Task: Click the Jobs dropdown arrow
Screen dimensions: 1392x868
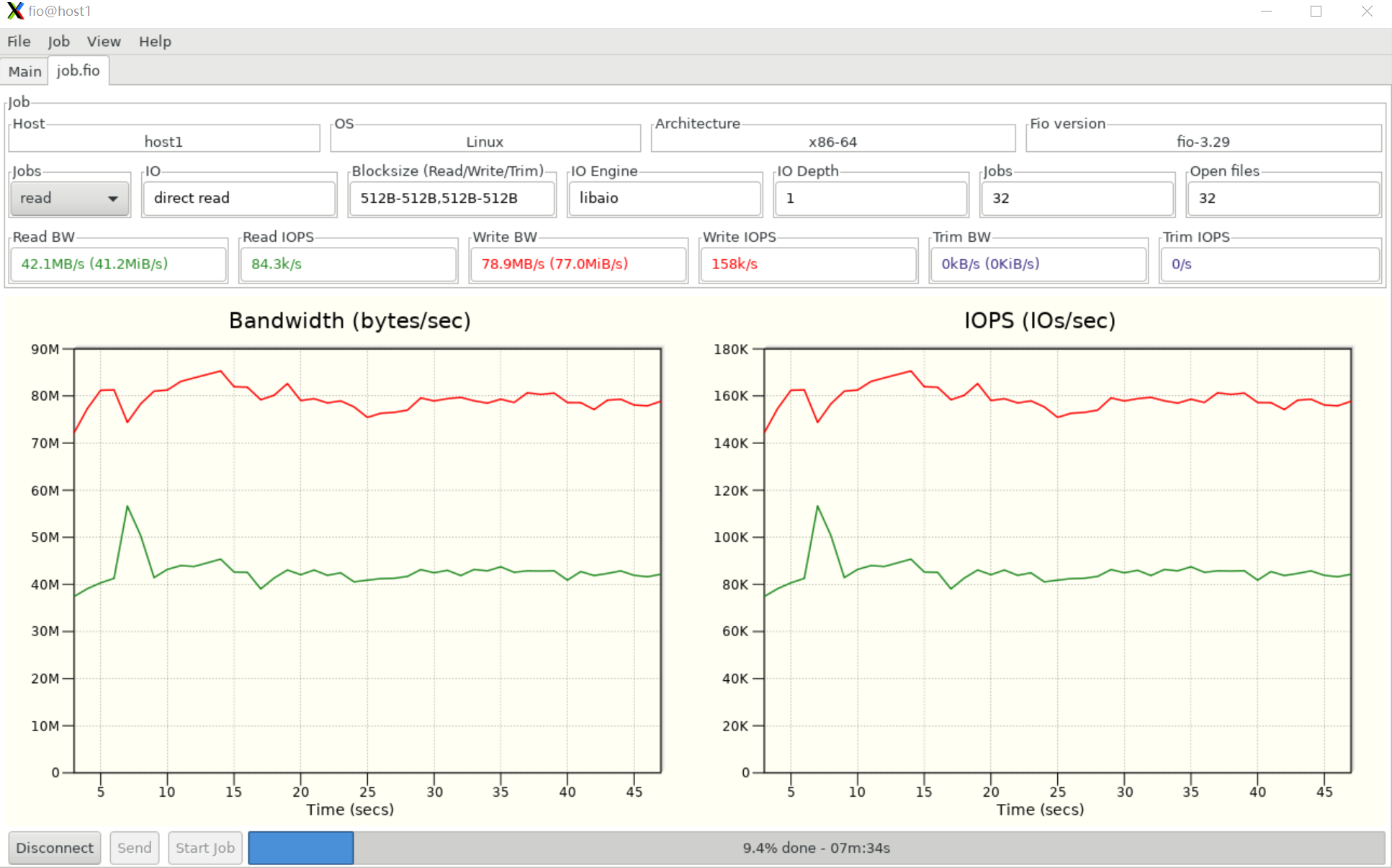Action: [x=113, y=199]
